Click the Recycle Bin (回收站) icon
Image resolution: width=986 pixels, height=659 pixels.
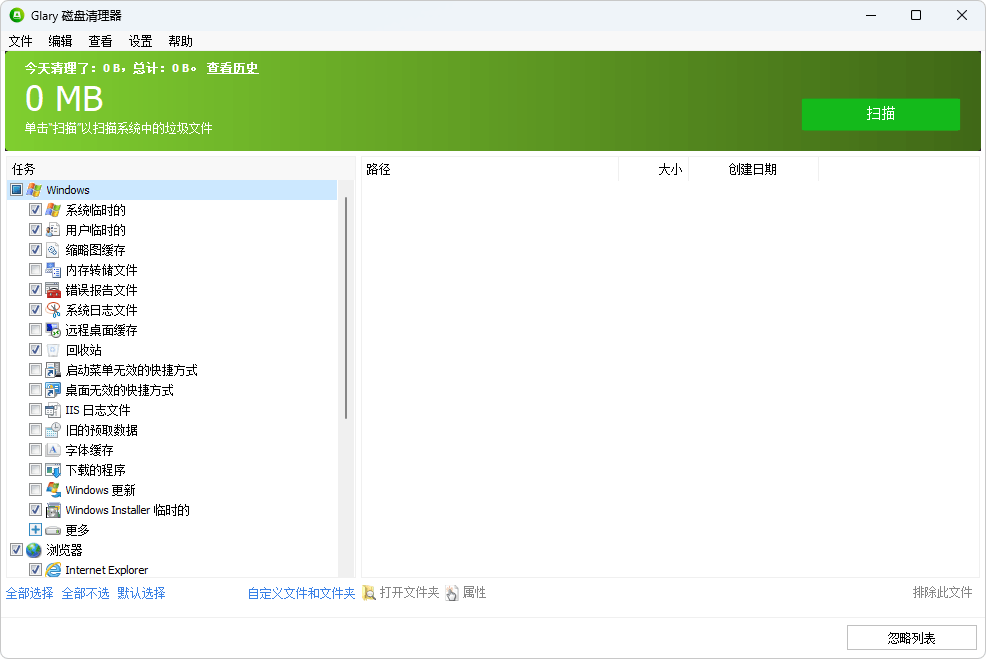point(53,350)
